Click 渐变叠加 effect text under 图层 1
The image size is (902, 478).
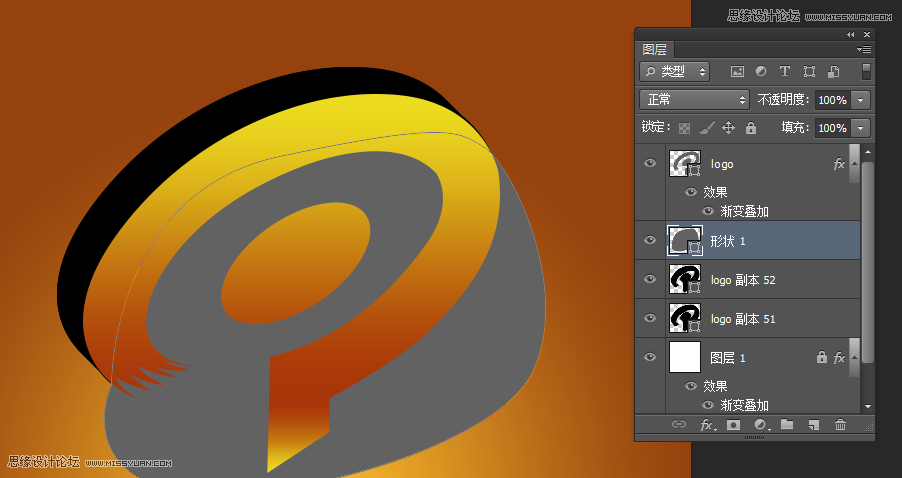[744, 406]
